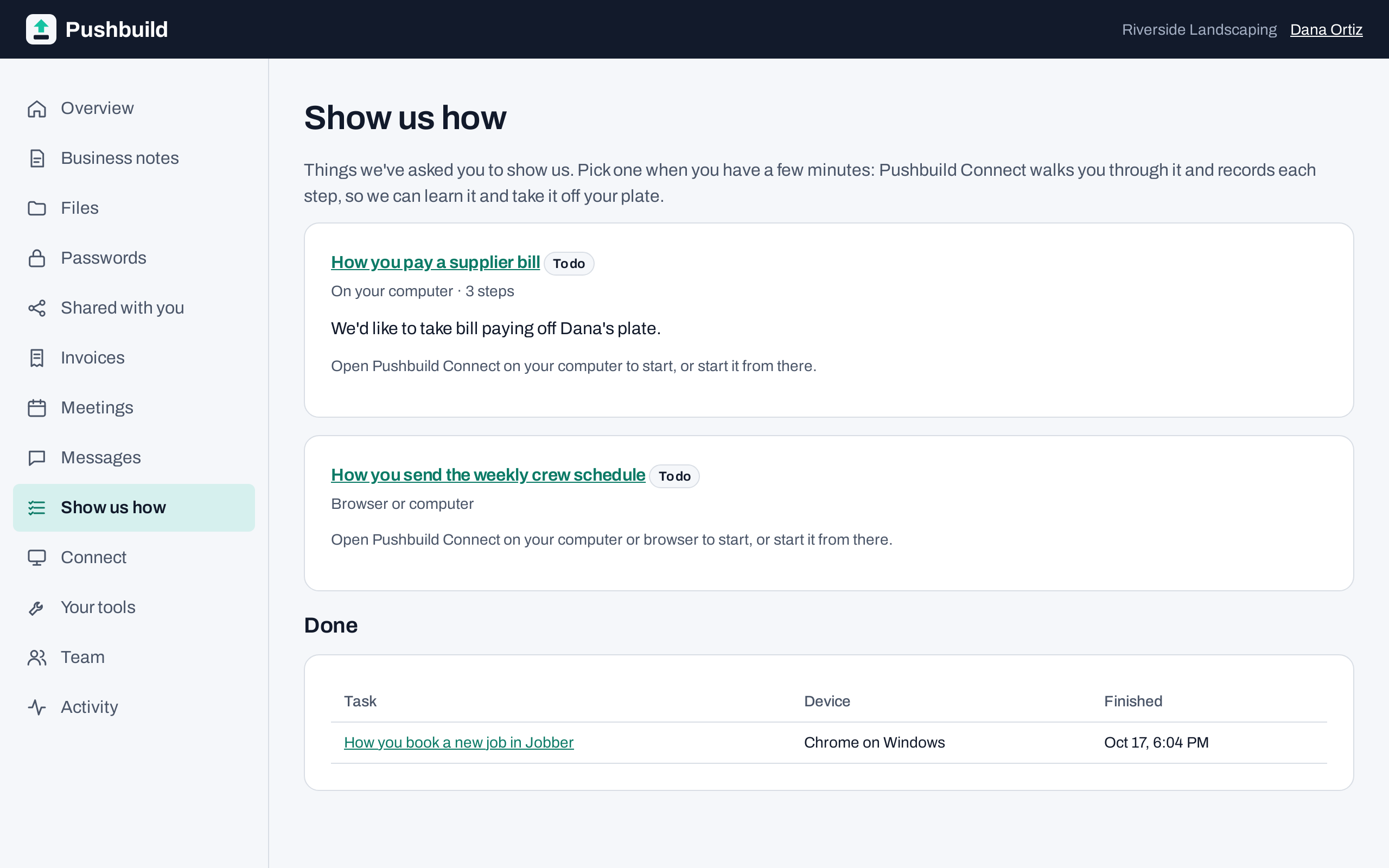Open the Connect page
The image size is (1389, 868).
coord(133,558)
